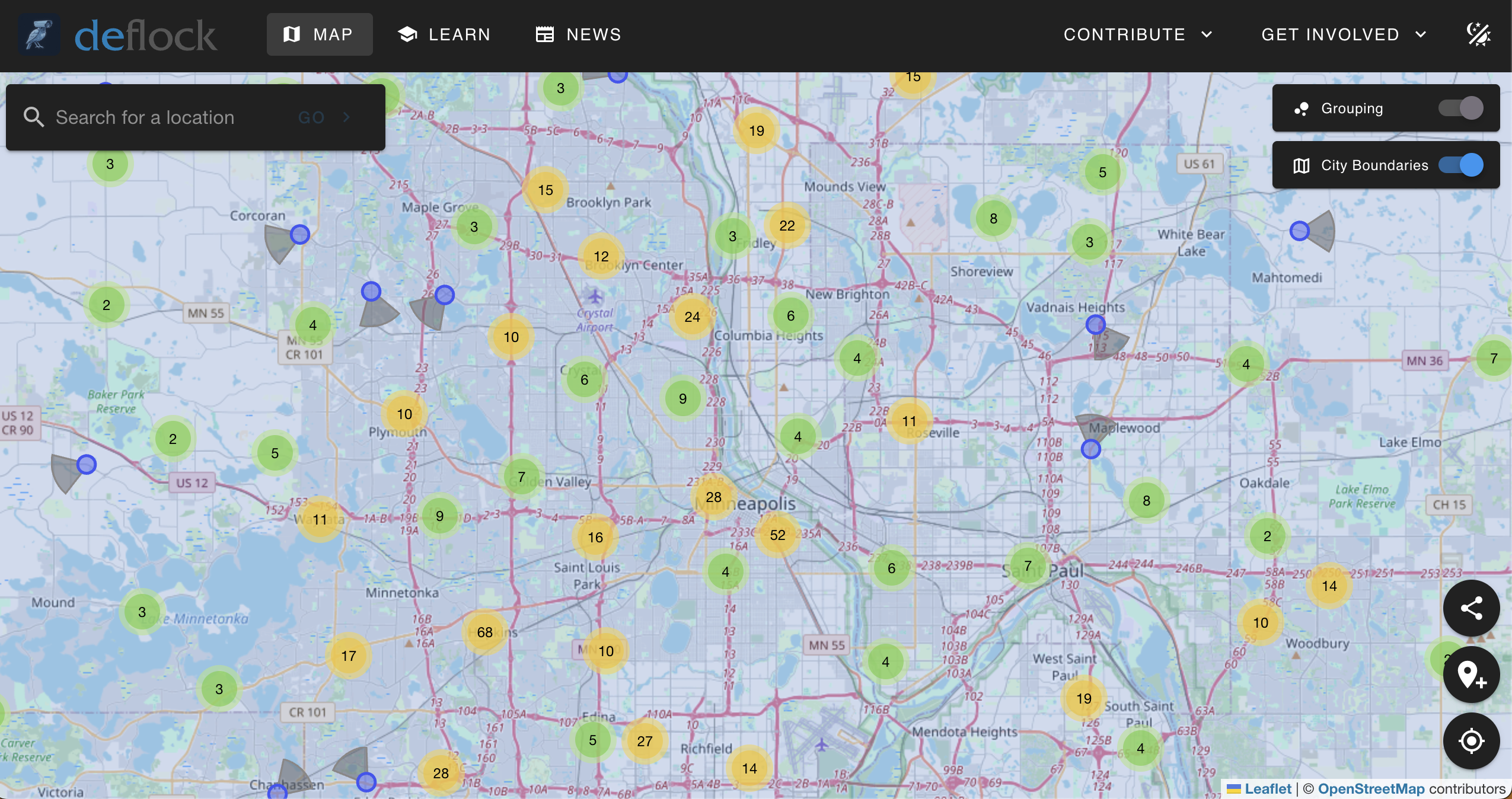Click the Search for a location field
This screenshot has width=1512, height=799.
point(172,117)
